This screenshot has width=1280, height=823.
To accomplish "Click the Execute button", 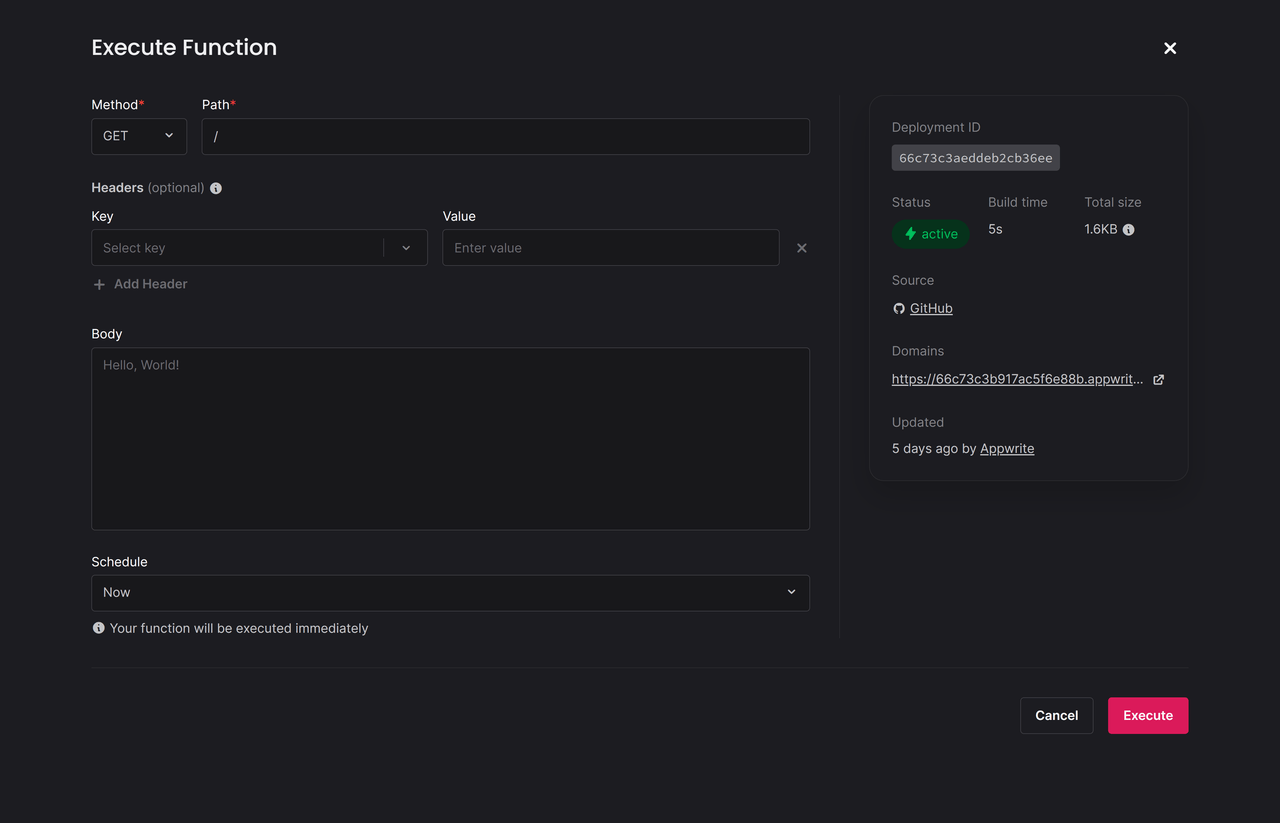I will (x=1147, y=716).
